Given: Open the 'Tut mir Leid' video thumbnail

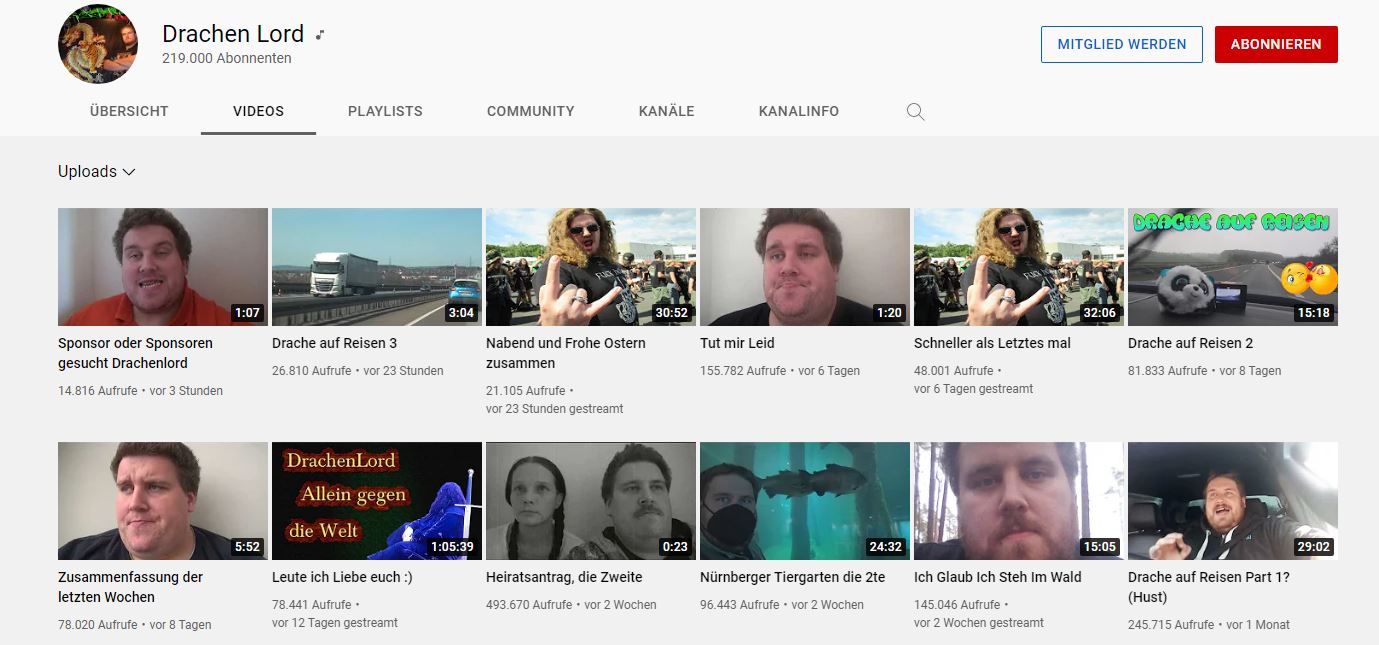Looking at the screenshot, I should click(x=805, y=267).
